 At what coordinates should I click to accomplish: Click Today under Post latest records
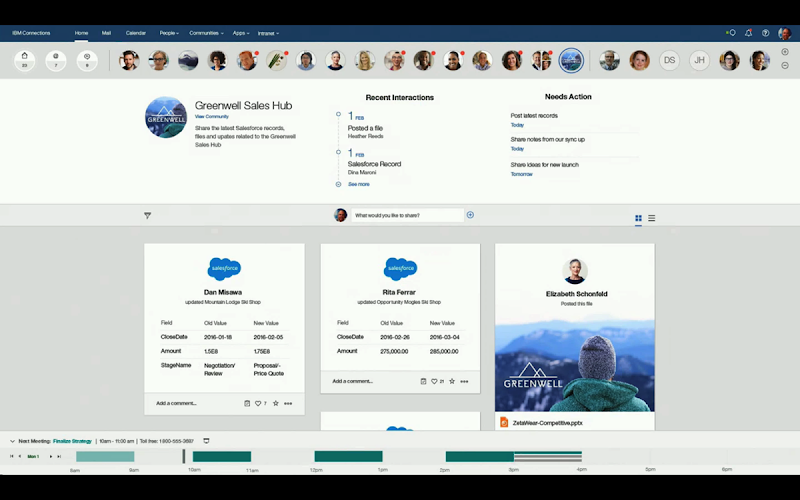click(x=517, y=125)
